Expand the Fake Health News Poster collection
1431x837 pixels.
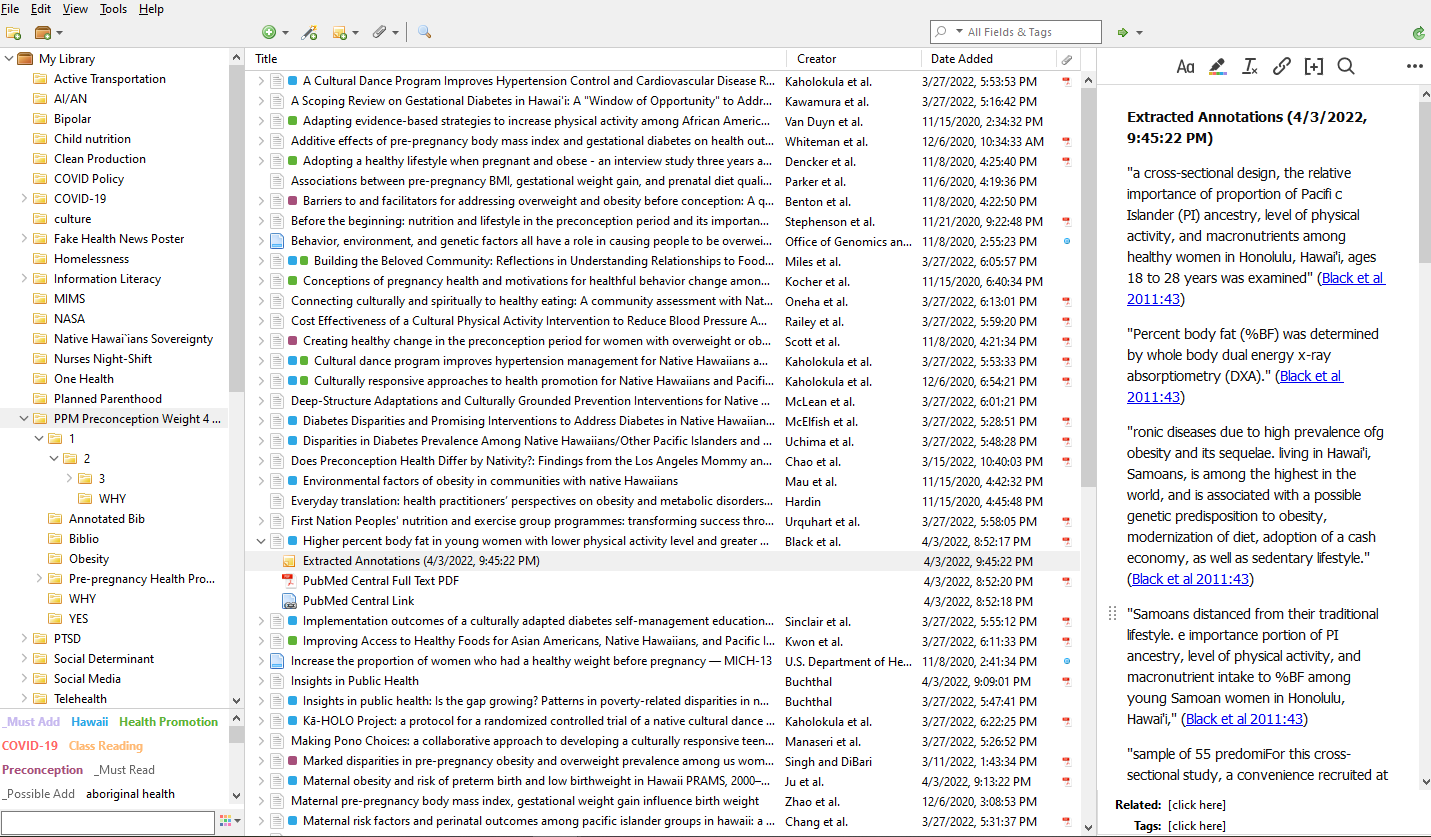point(24,238)
